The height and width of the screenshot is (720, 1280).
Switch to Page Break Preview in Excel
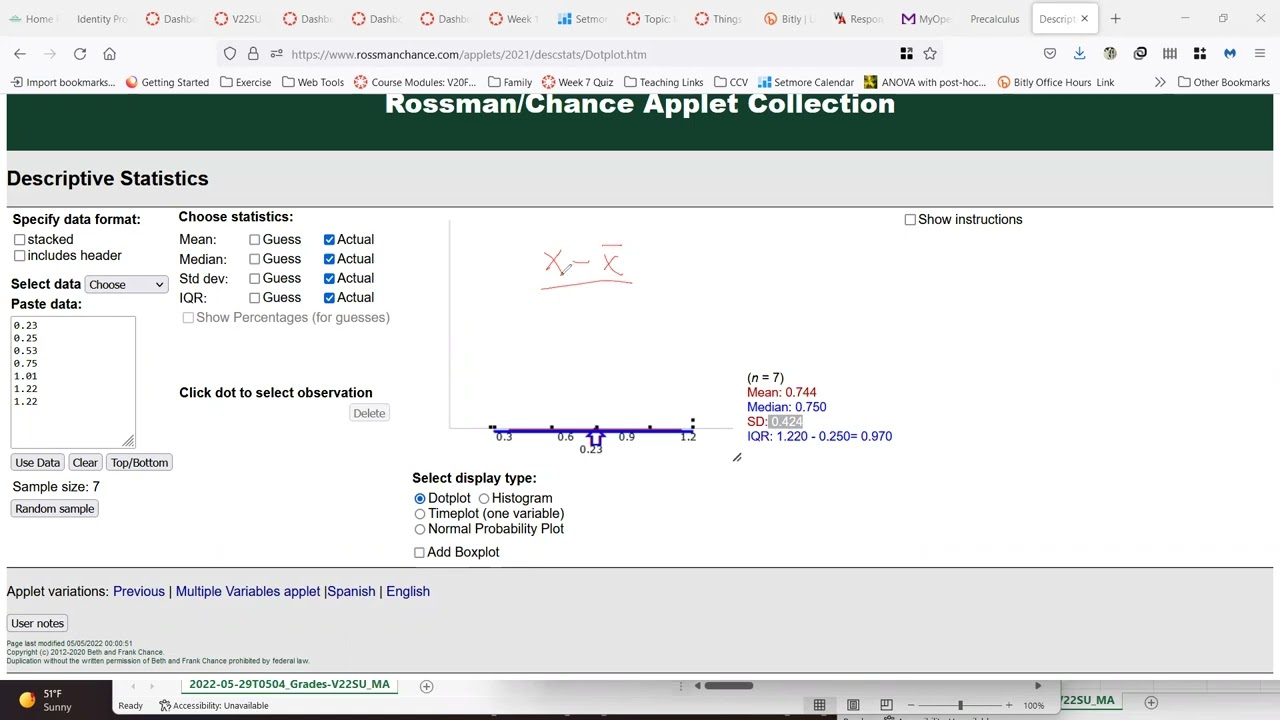tap(886, 705)
